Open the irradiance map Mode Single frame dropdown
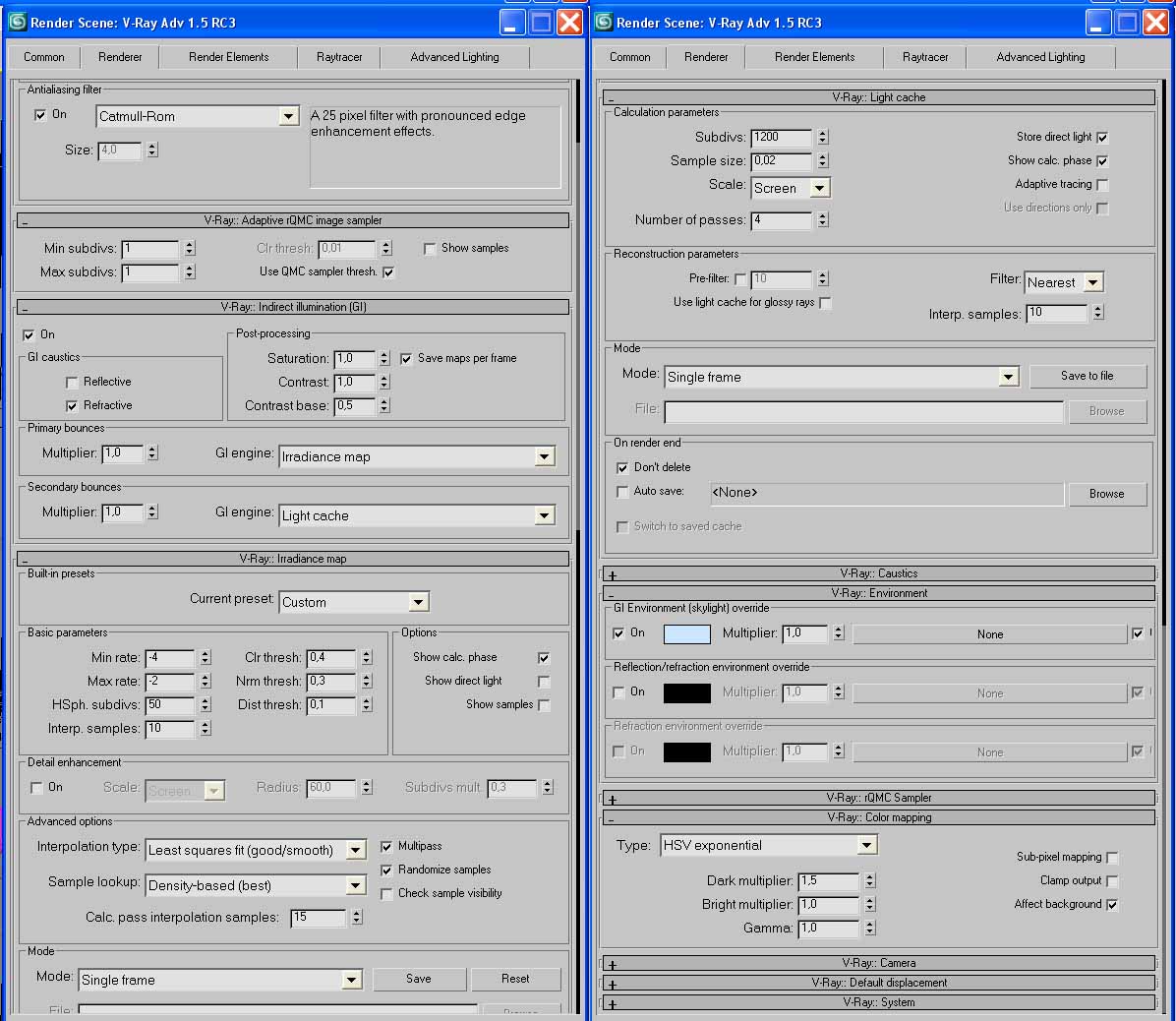1176x1021 pixels. pos(351,980)
